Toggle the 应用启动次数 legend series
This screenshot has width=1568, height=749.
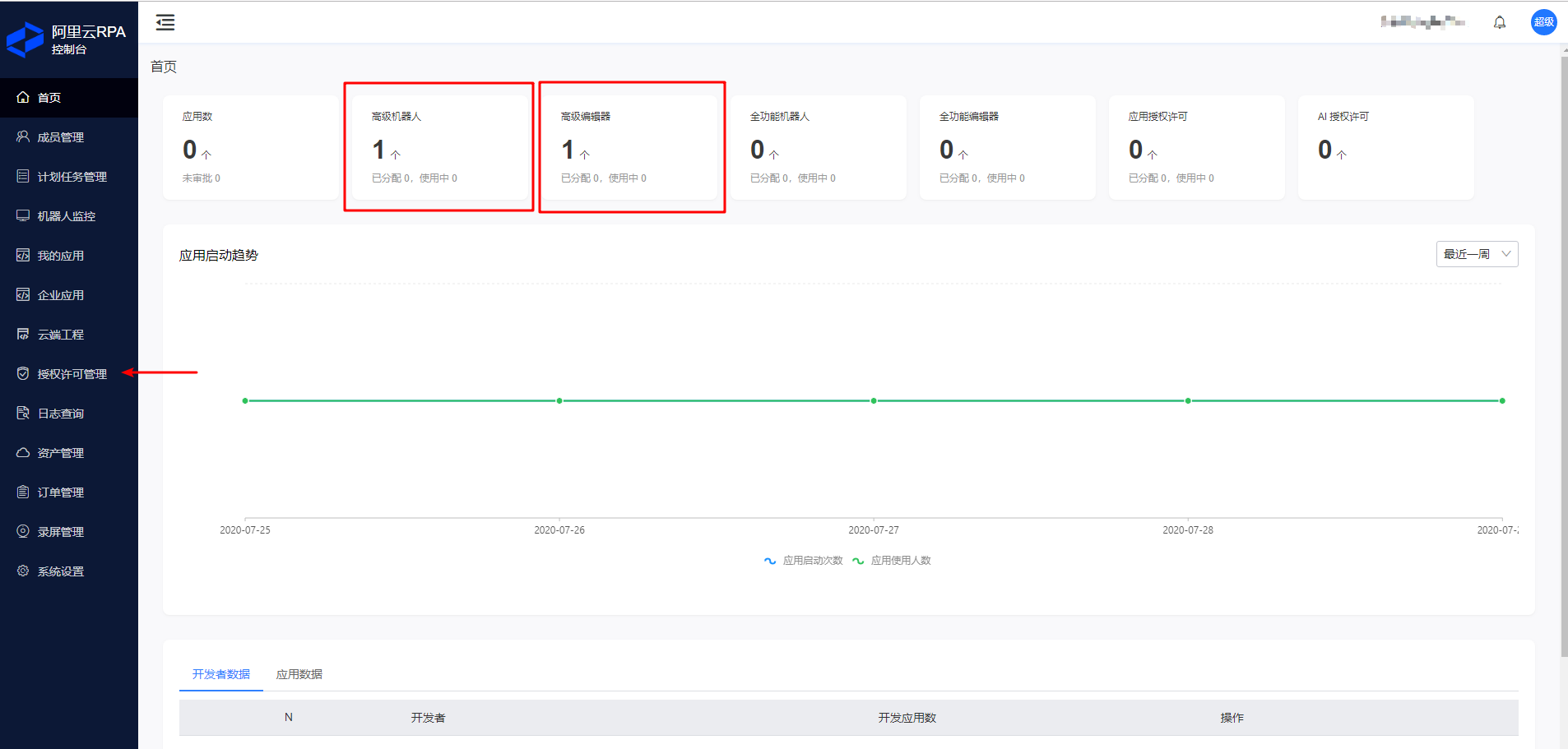[804, 561]
